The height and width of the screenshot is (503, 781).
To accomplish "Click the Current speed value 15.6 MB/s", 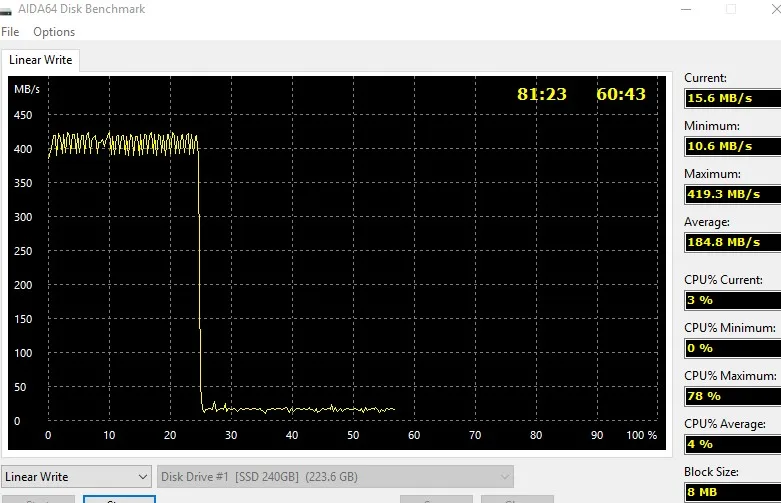I will pos(733,98).
